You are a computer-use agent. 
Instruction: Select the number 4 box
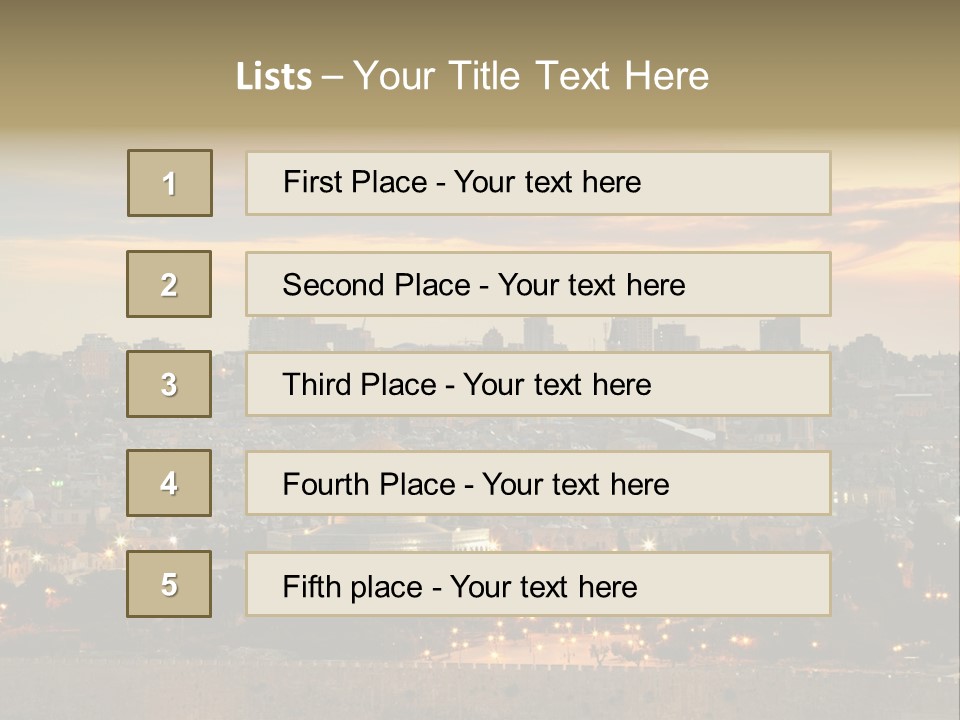[169, 483]
